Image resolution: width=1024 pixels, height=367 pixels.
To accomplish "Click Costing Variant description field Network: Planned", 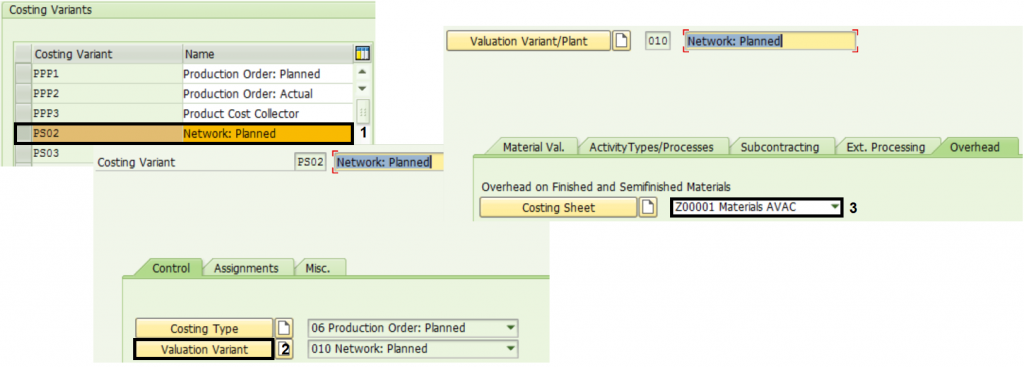I will click(389, 162).
